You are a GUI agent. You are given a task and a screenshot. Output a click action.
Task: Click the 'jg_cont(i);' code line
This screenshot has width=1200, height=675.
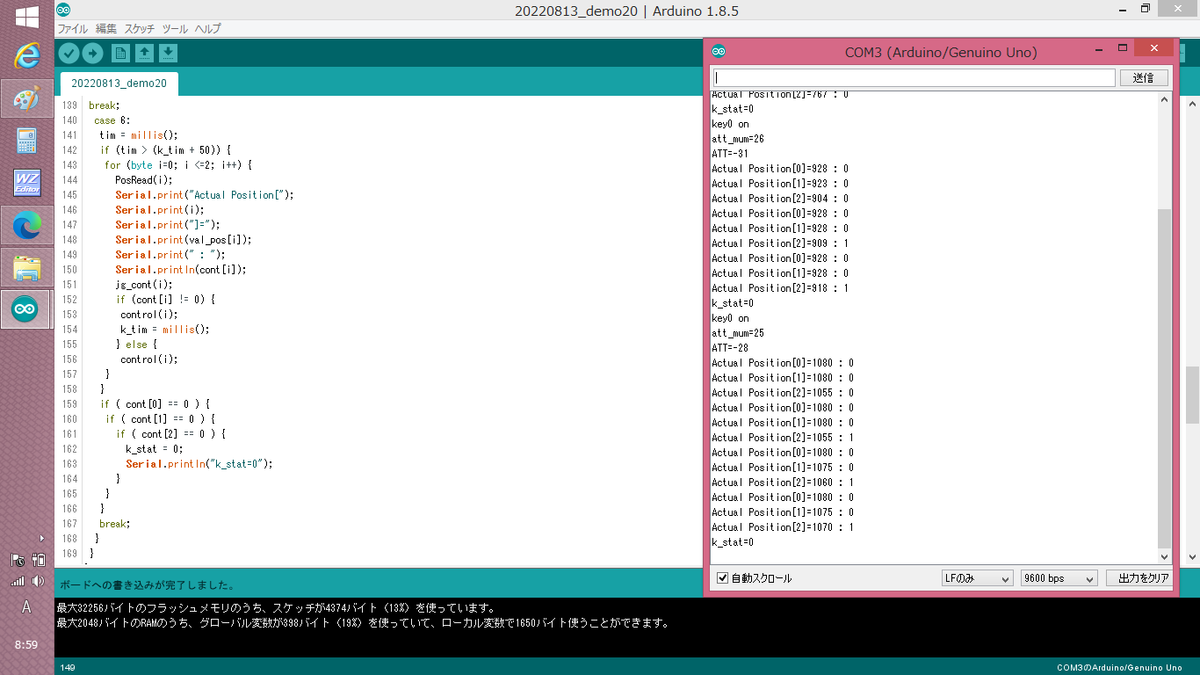pyautogui.click(x=143, y=284)
